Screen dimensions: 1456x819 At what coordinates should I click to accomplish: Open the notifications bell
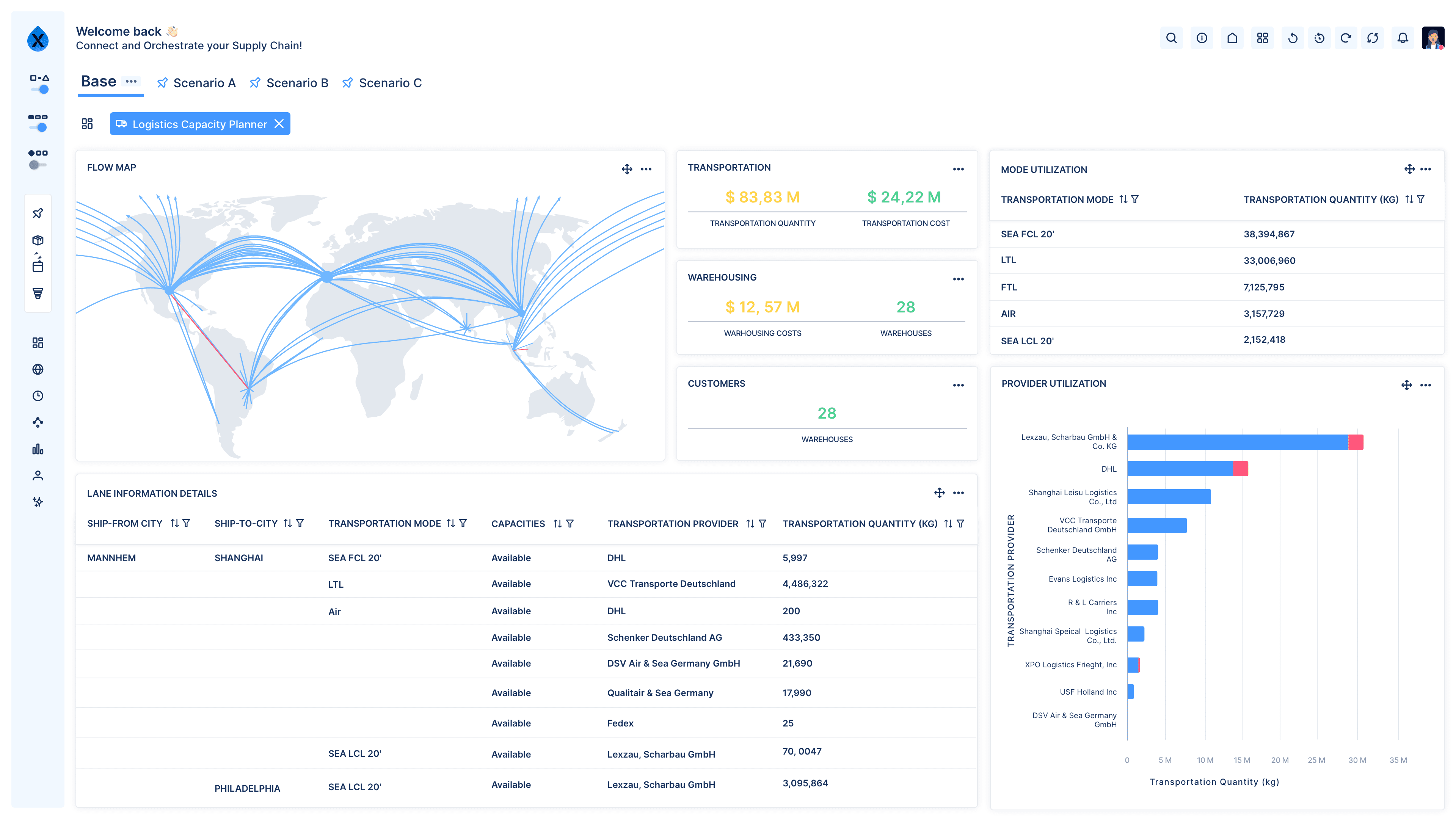click(x=1402, y=38)
